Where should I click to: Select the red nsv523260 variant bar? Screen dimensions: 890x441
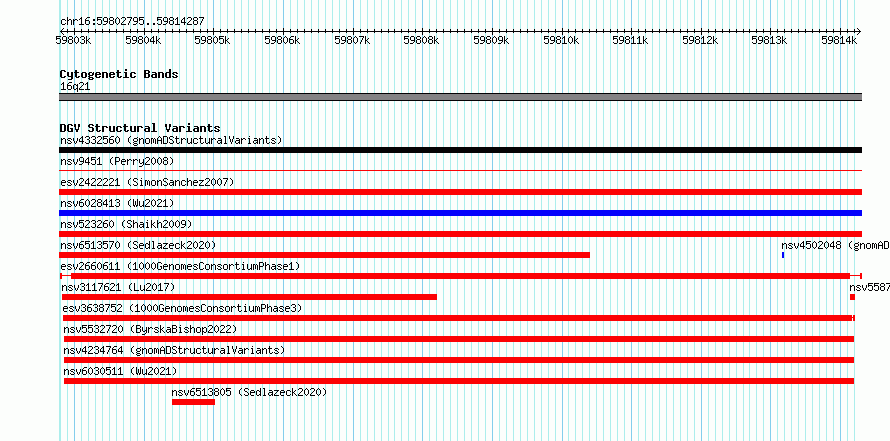460,234
